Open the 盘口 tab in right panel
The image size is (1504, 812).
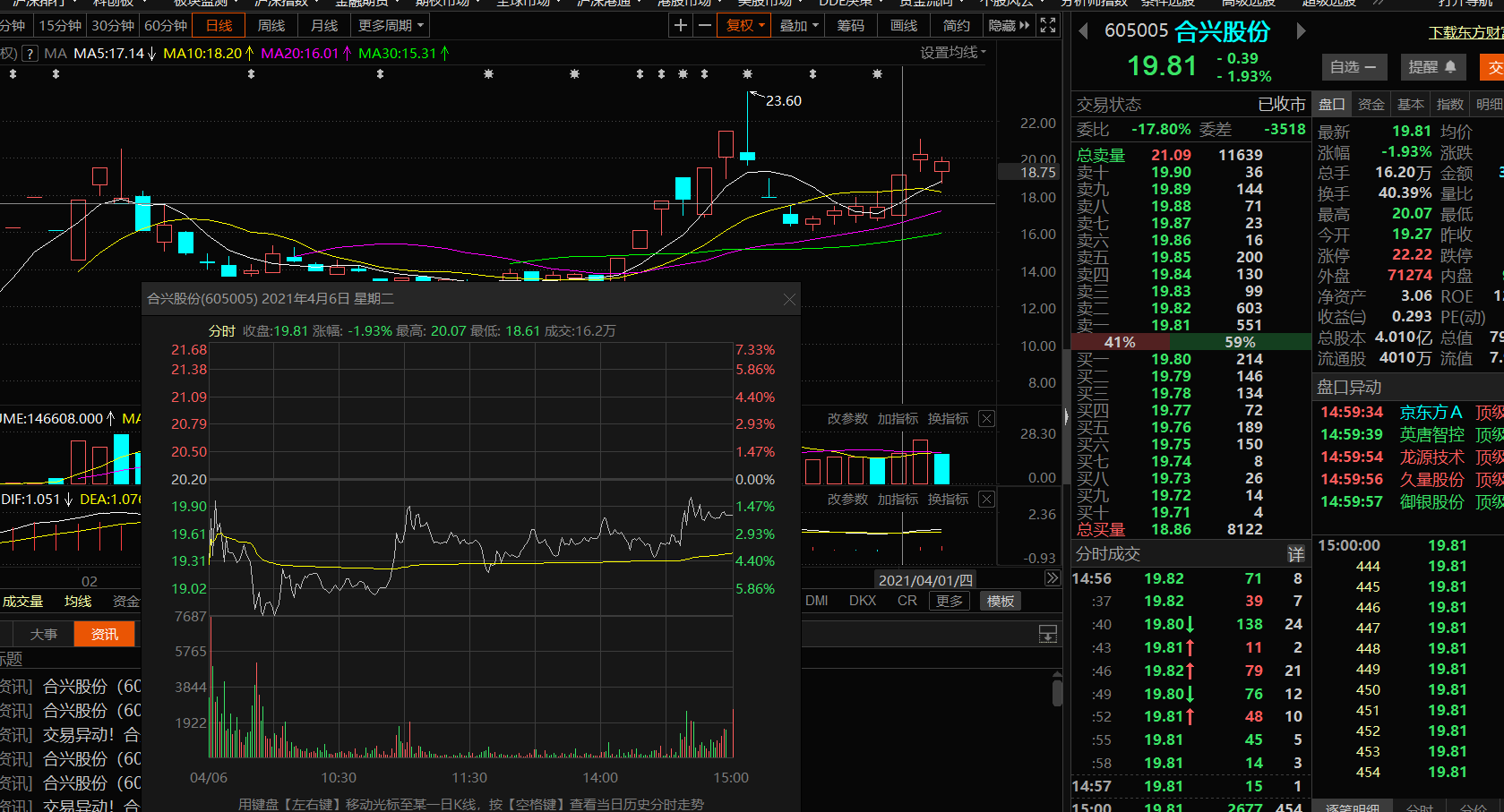[1332, 105]
